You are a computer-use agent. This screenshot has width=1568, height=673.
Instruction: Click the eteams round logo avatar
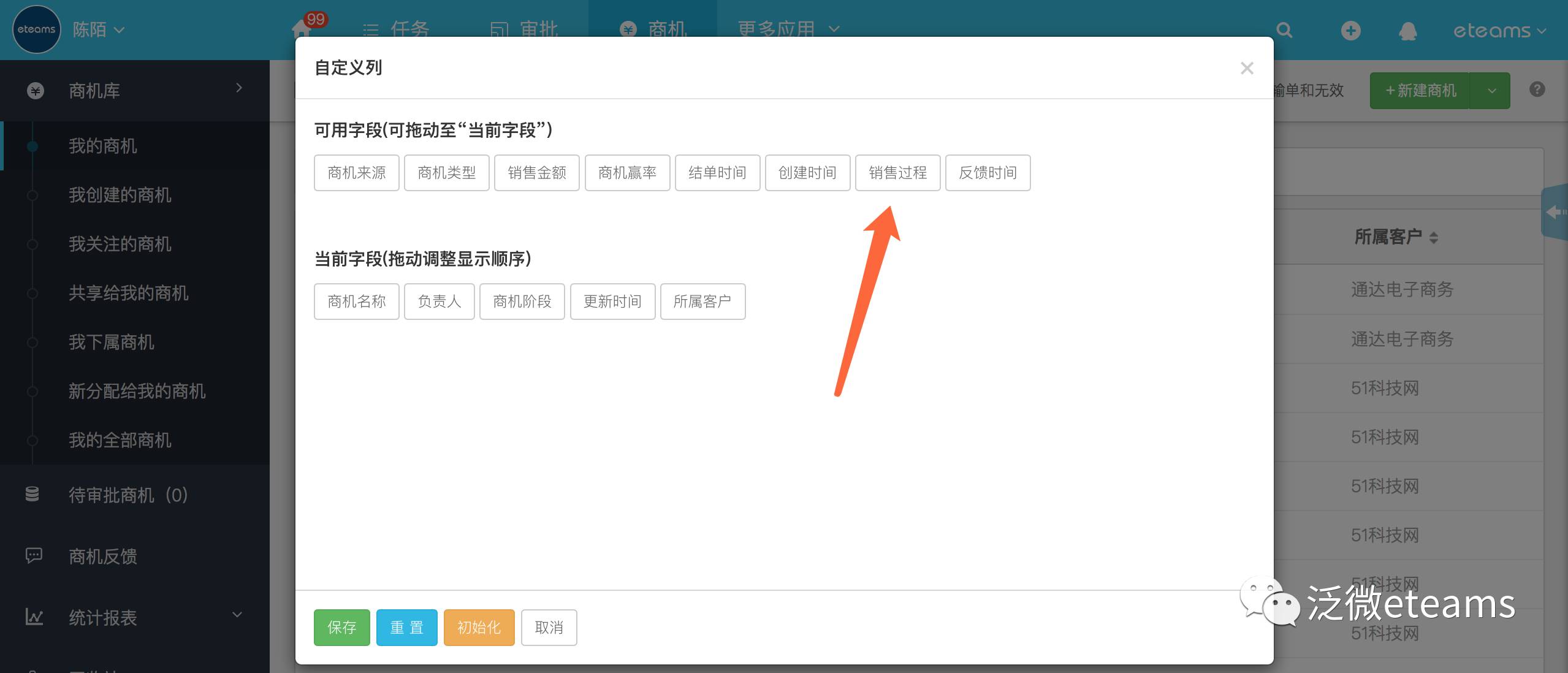[36, 29]
